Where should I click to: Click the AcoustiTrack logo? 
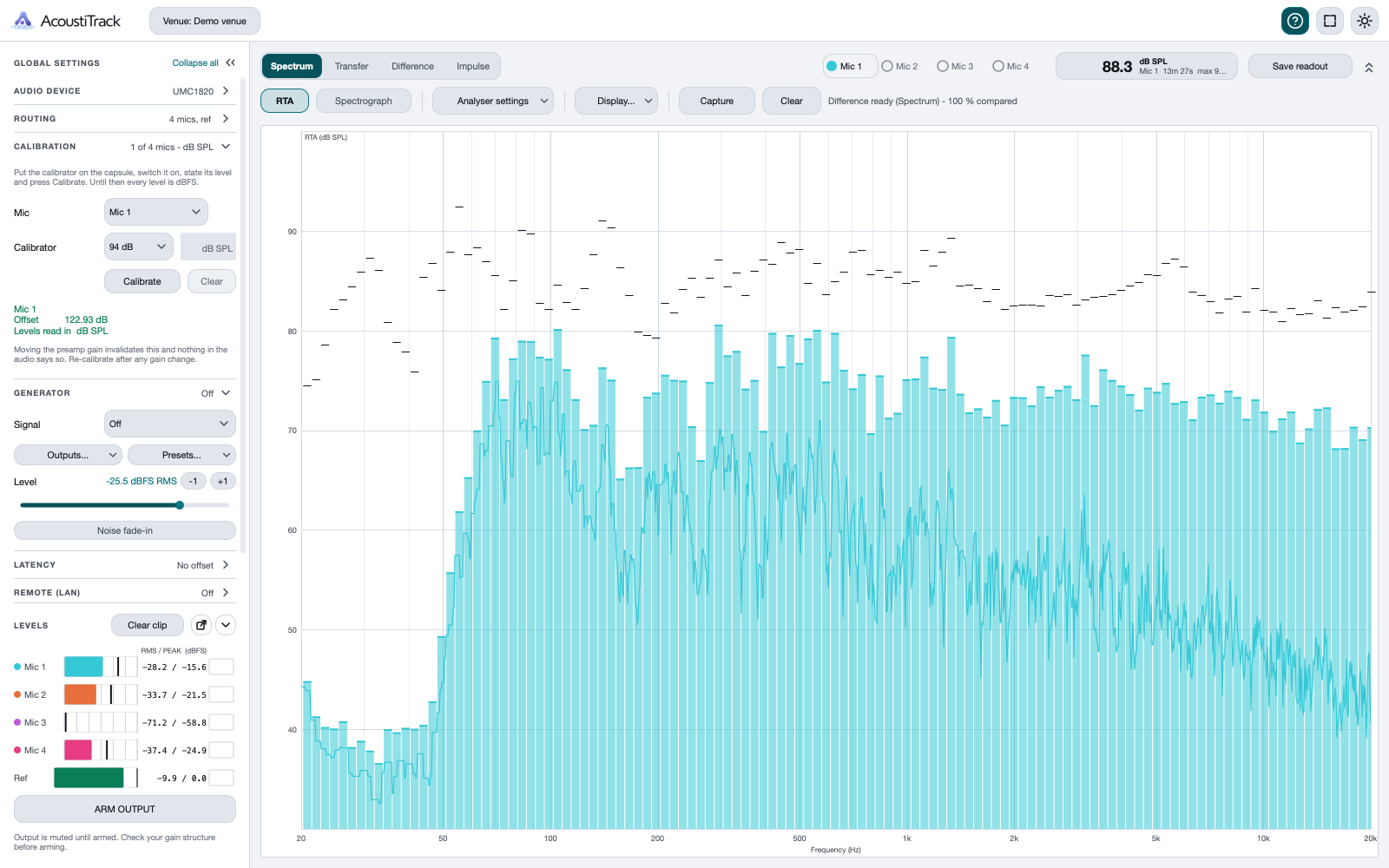(x=68, y=21)
